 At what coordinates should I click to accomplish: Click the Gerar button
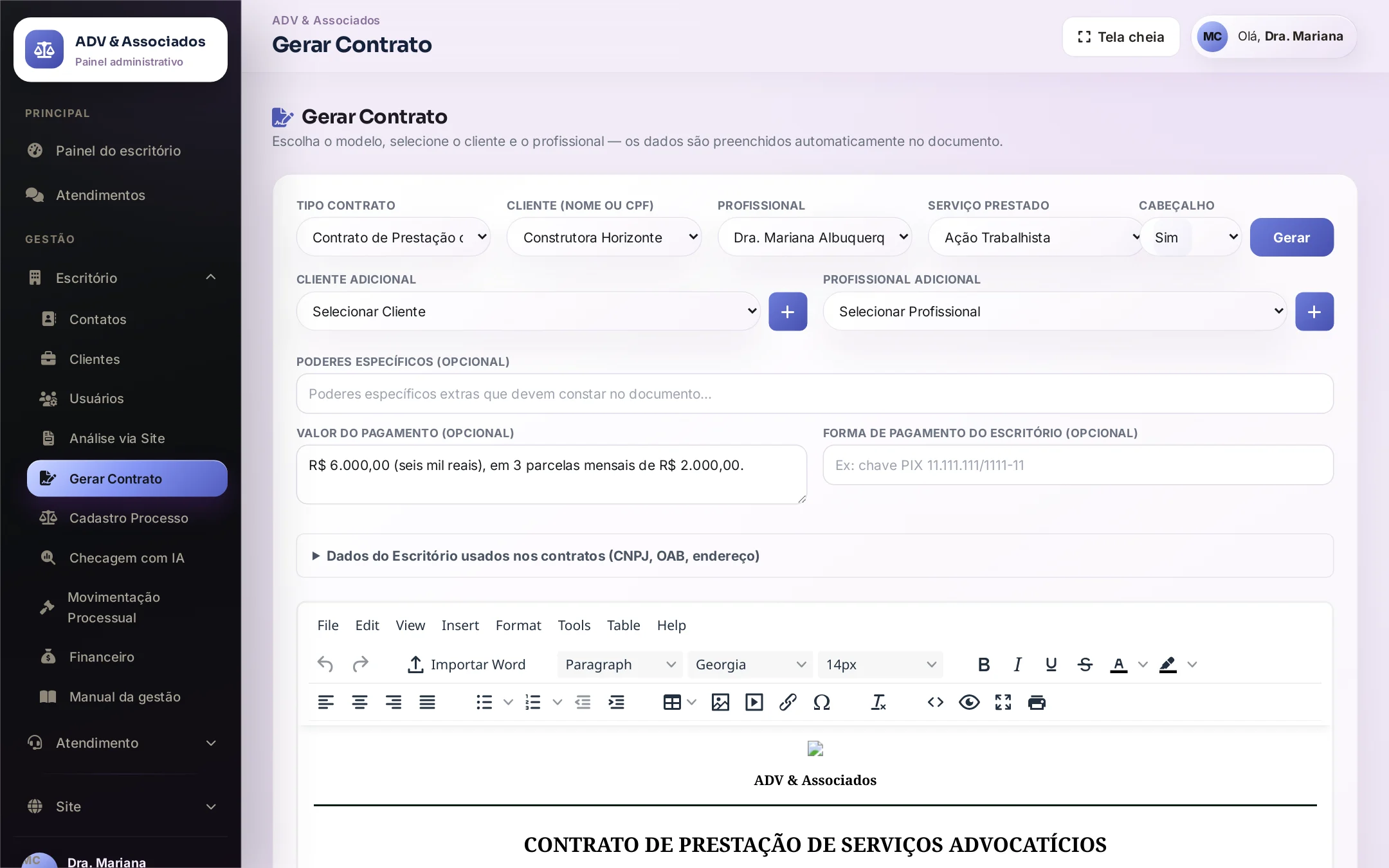1291,237
